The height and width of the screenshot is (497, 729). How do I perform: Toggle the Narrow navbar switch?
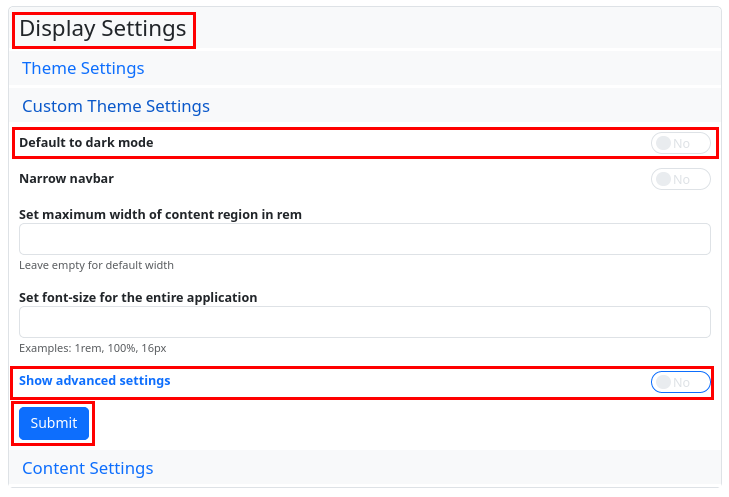click(680, 179)
